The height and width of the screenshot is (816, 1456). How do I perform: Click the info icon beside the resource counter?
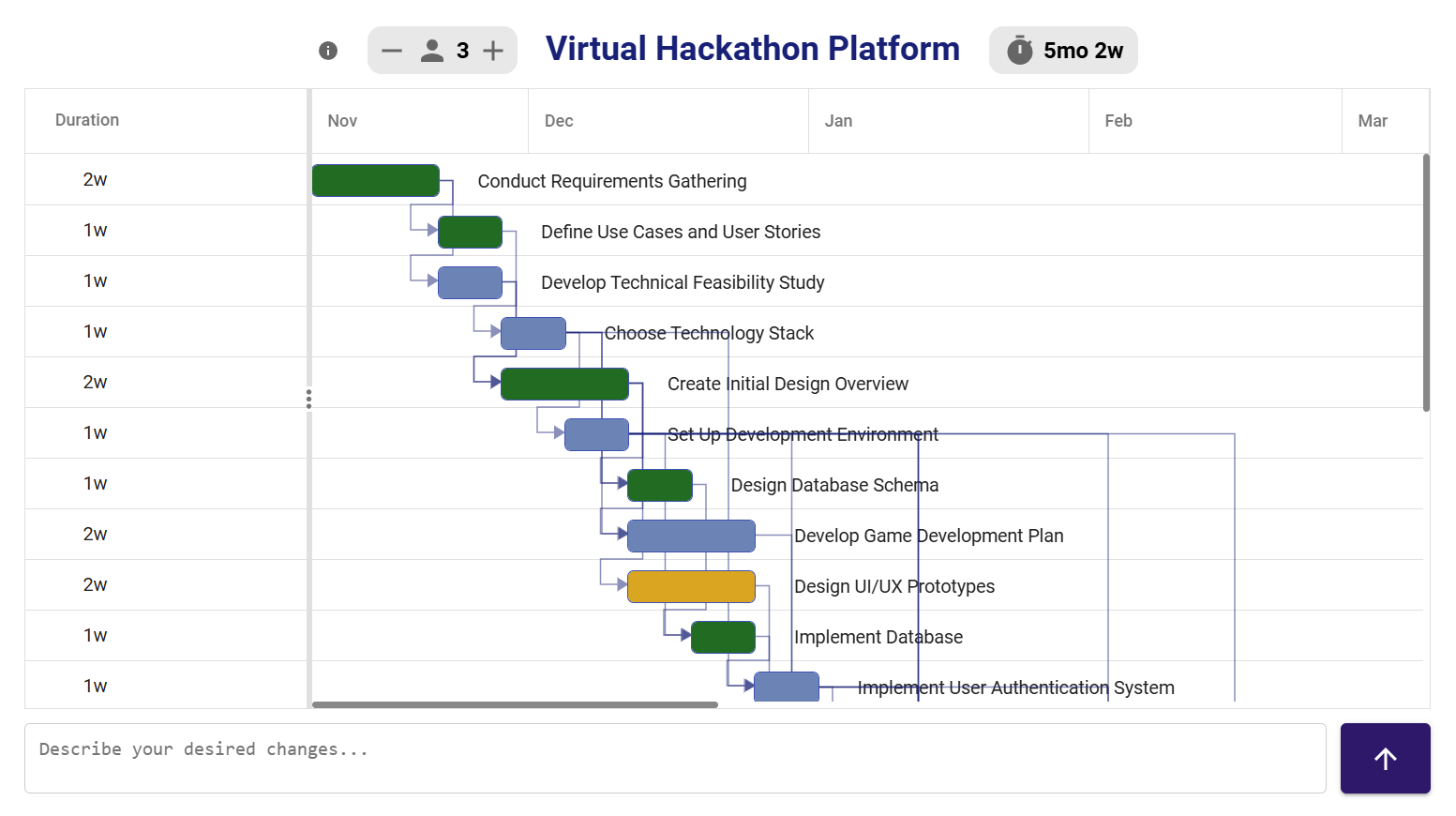point(328,51)
